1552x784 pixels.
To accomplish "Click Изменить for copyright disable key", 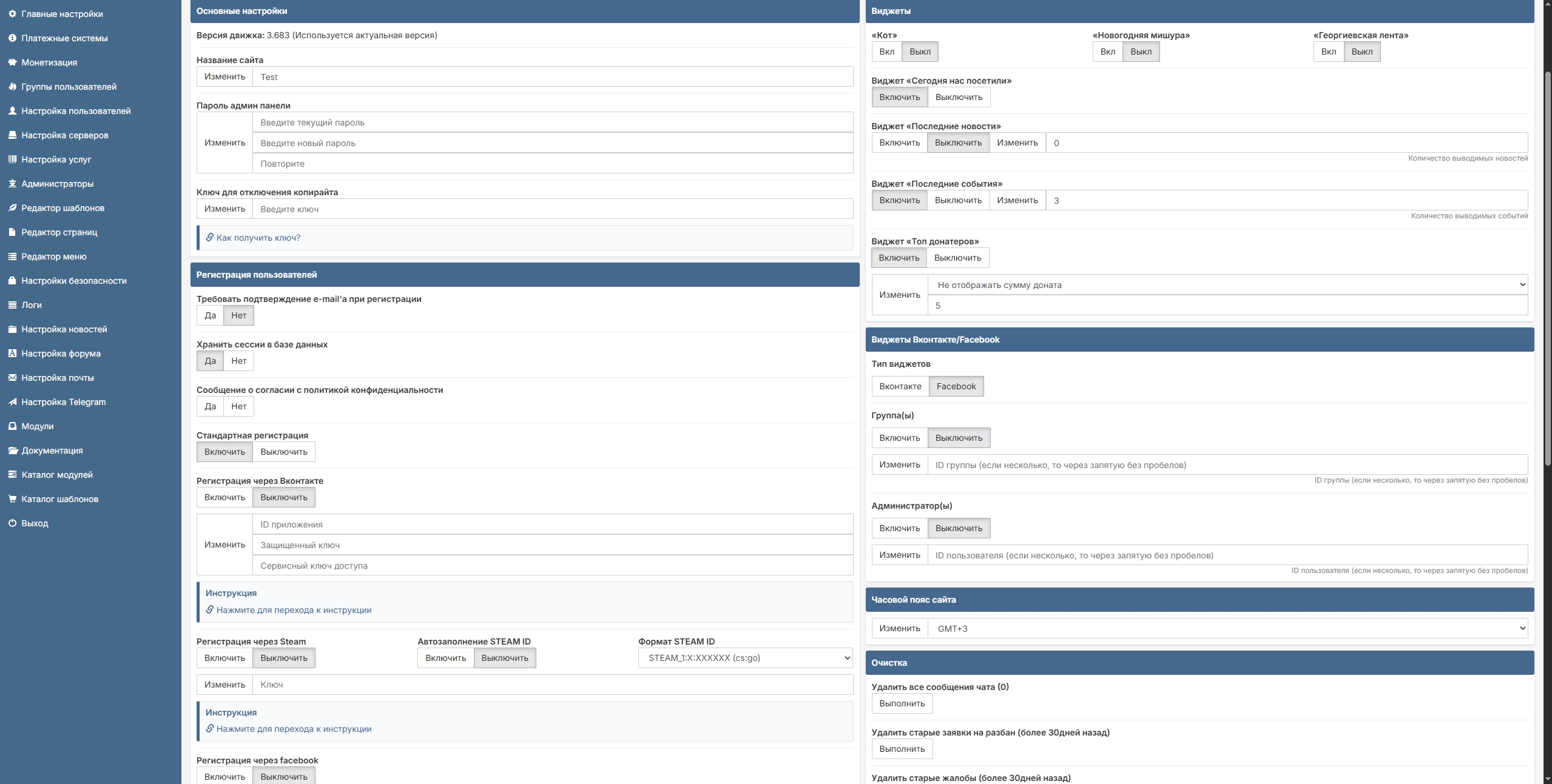I will coord(224,209).
